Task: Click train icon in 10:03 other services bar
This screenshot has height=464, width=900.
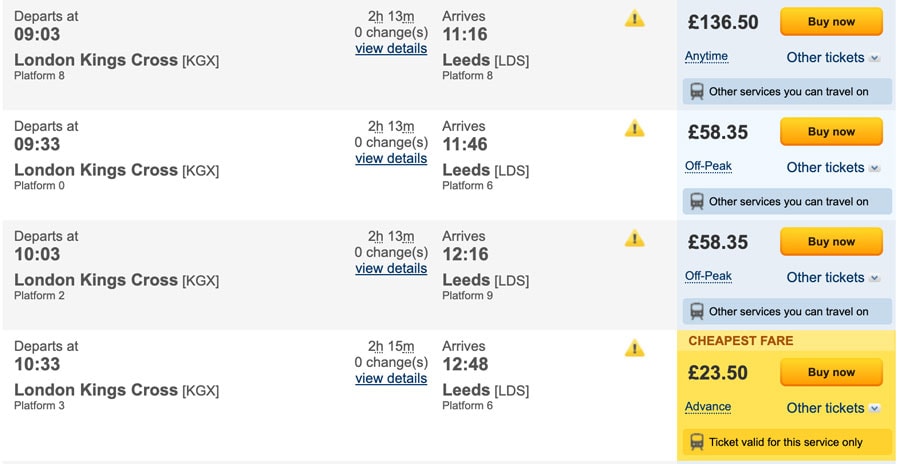Action: coord(697,311)
